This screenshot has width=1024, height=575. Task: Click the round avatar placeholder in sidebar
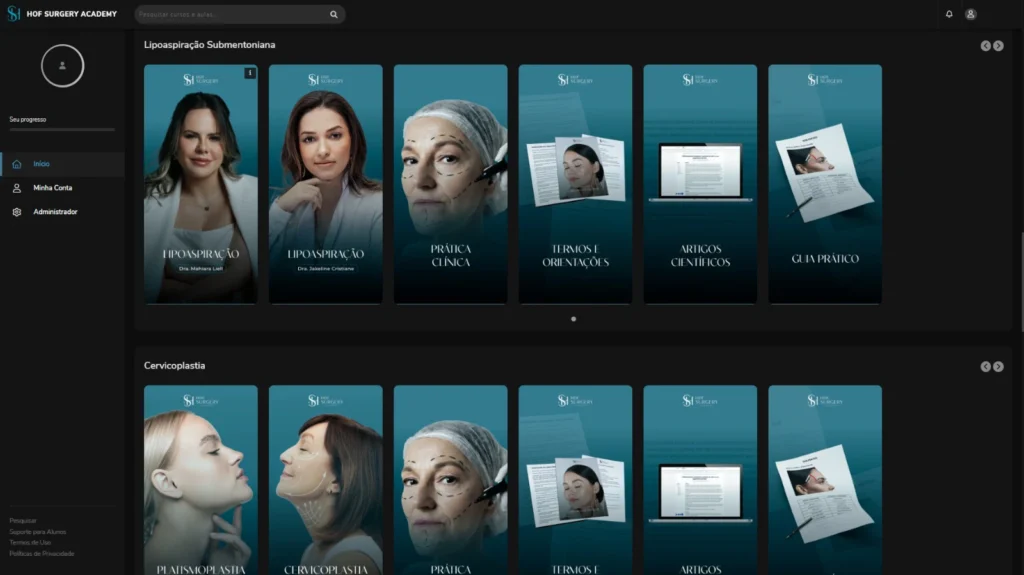(62, 65)
